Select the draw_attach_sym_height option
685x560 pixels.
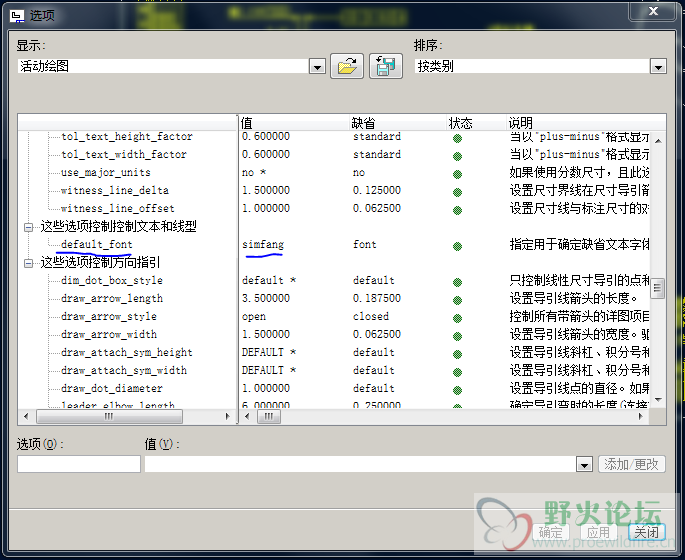click(127, 352)
